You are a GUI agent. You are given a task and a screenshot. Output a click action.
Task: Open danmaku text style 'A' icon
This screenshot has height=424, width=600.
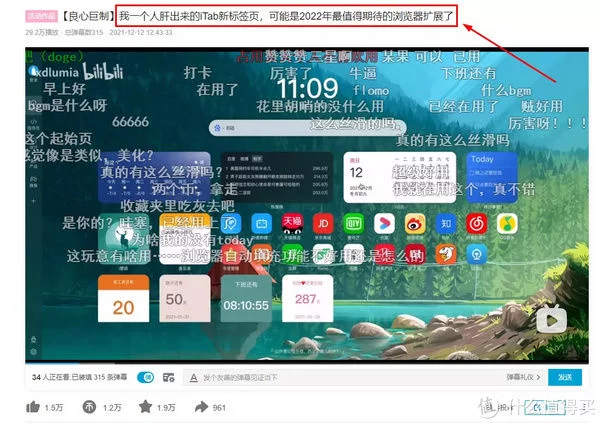point(194,378)
